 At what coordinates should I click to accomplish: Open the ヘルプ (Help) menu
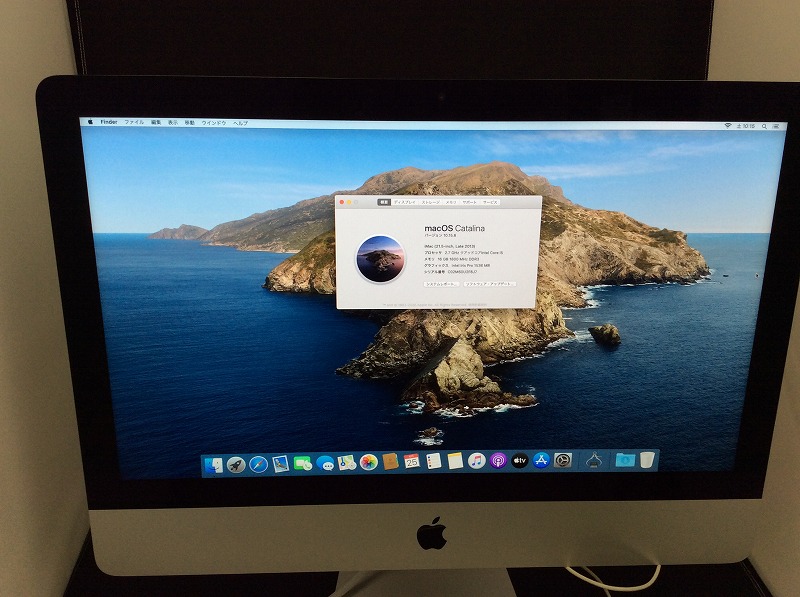[240, 123]
